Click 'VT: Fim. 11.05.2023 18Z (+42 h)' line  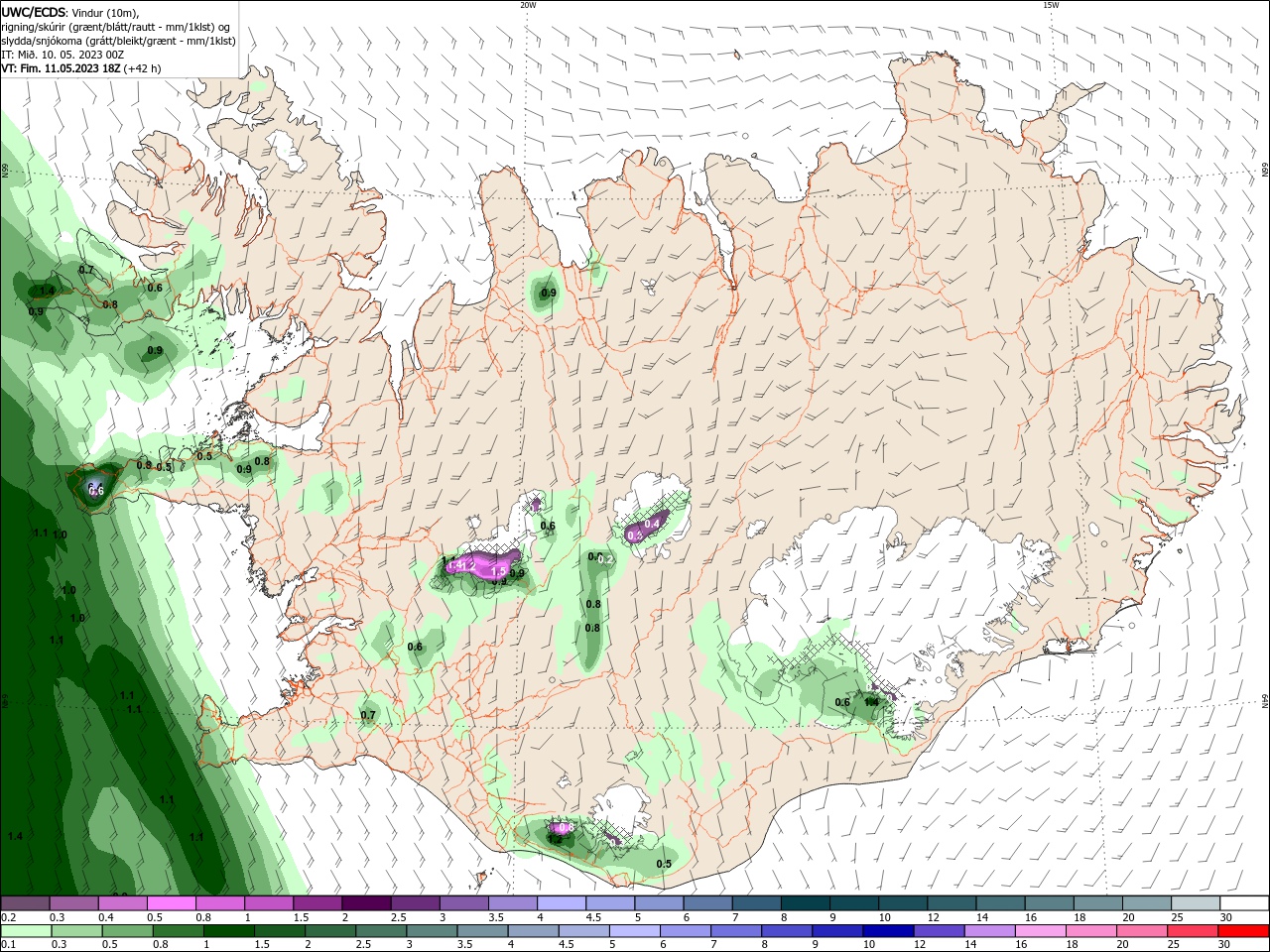[x=81, y=68]
